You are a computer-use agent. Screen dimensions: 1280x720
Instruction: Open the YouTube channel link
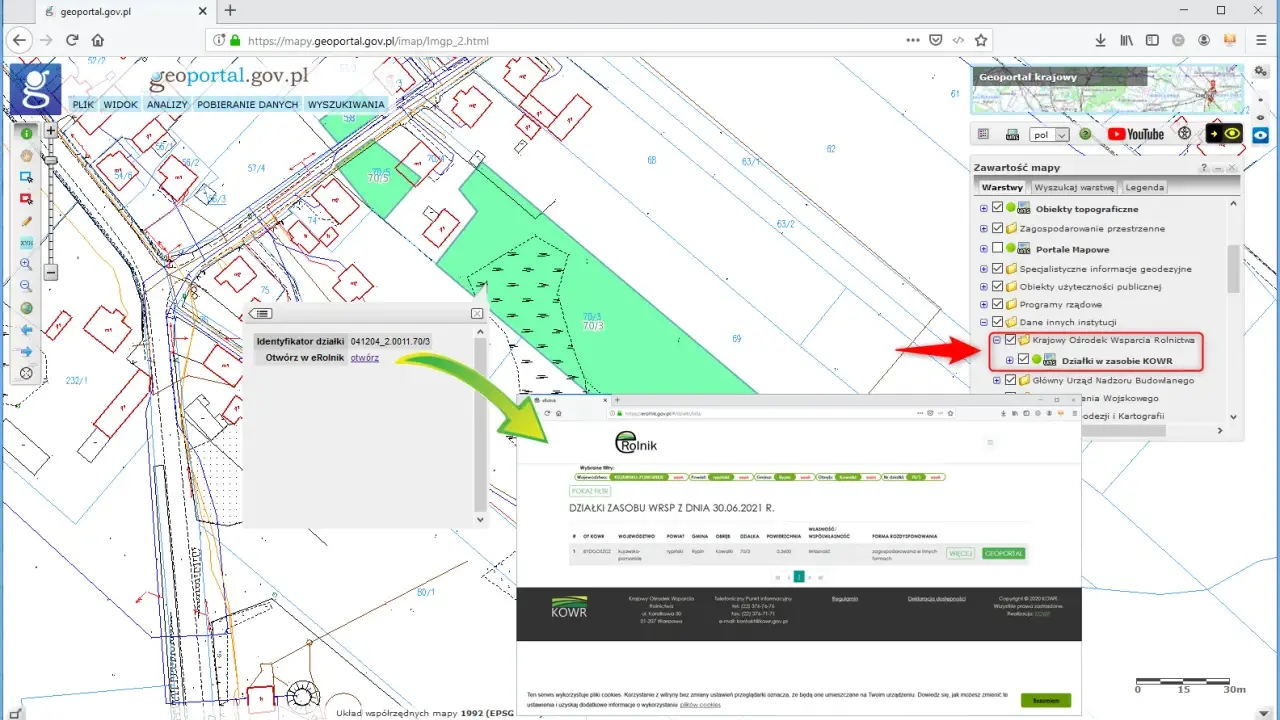pos(1135,134)
